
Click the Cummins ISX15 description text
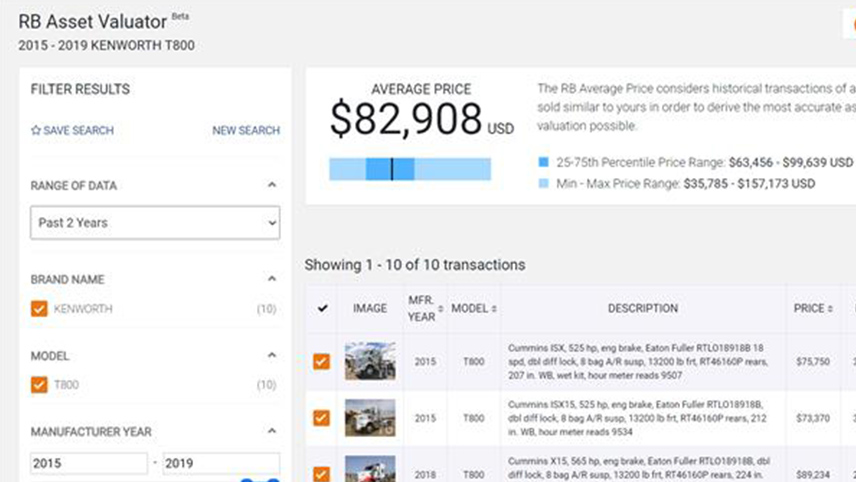(637, 418)
